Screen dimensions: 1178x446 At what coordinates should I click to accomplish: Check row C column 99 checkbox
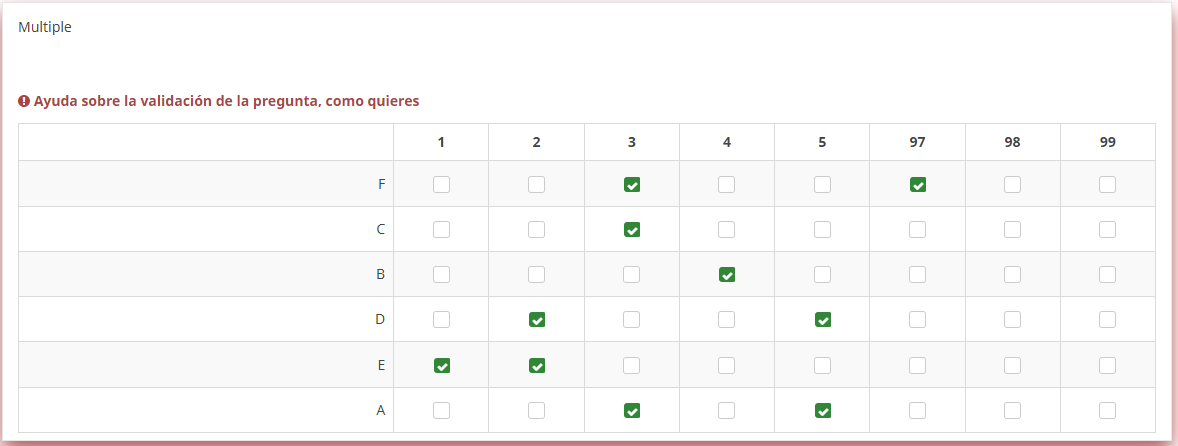pyautogui.click(x=1107, y=230)
